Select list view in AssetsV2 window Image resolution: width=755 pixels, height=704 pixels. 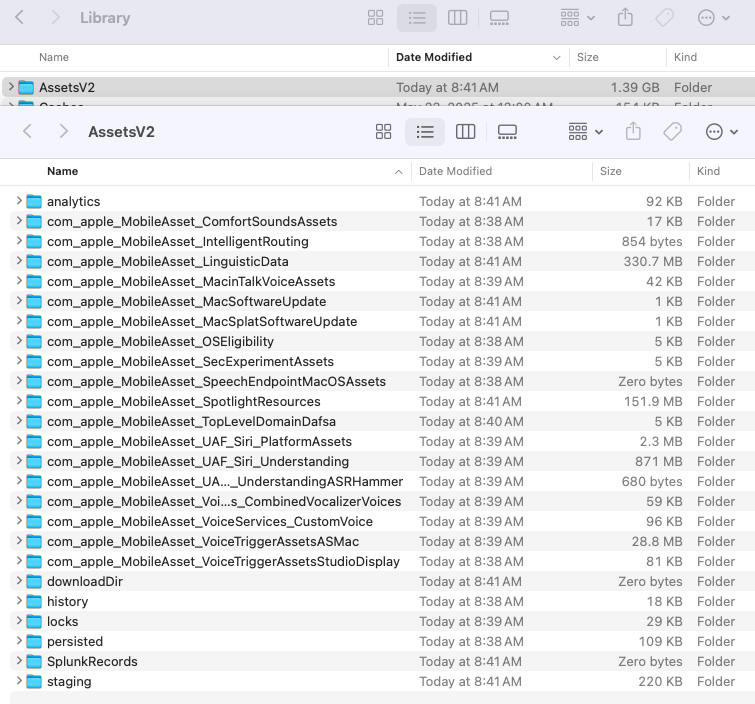pos(425,131)
